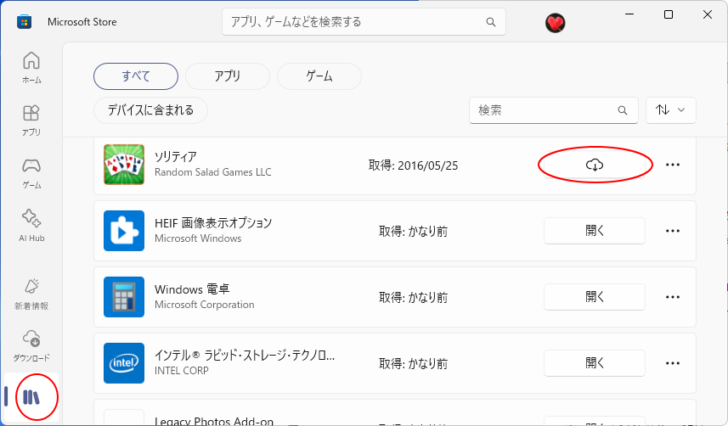Image resolution: width=728 pixels, height=426 pixels.
Task: Open more options for インテル ラピッド・ストレージ
Action: click(x=673, y=363)
